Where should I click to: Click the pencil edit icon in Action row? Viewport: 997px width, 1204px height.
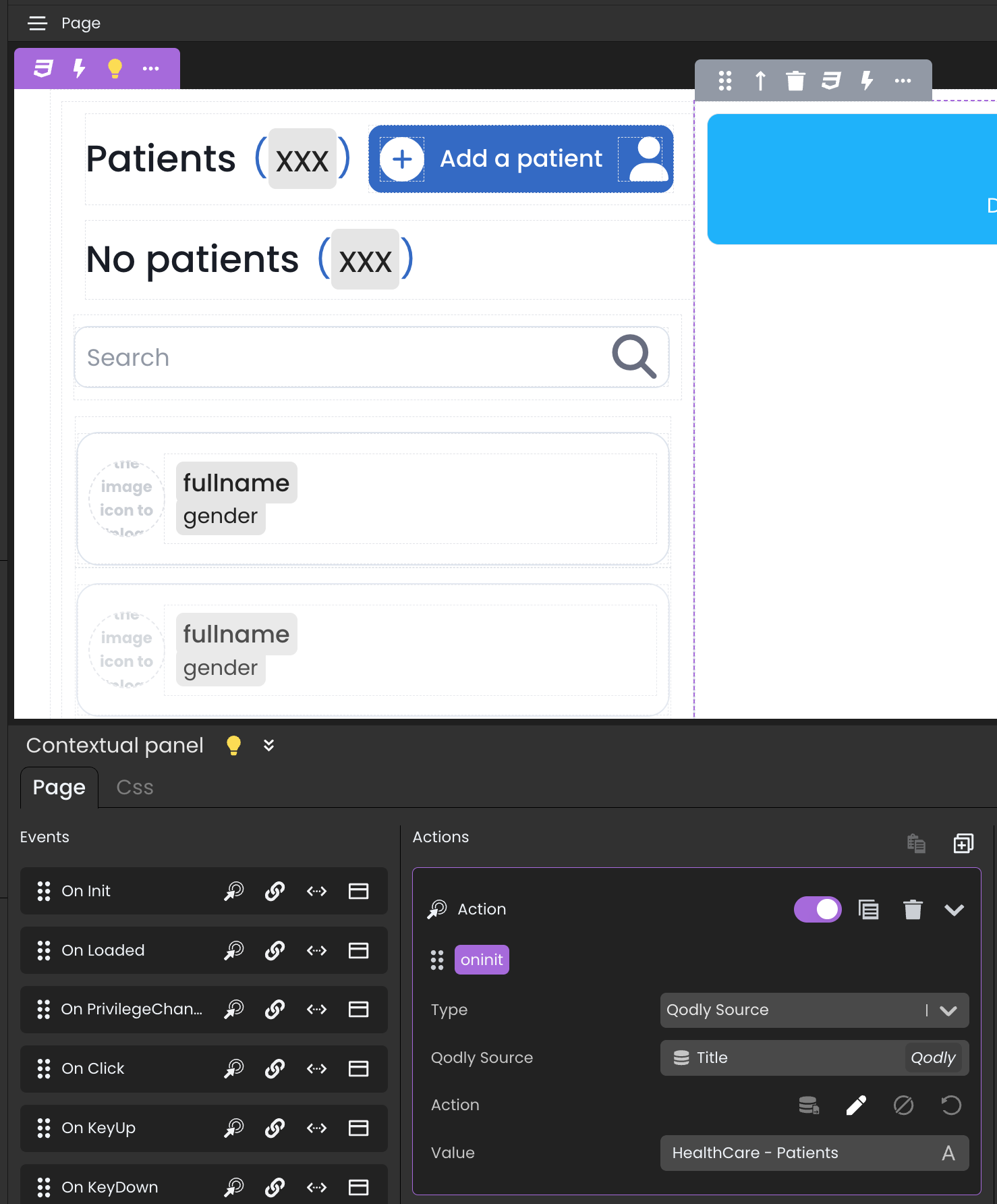(855, 1105)
